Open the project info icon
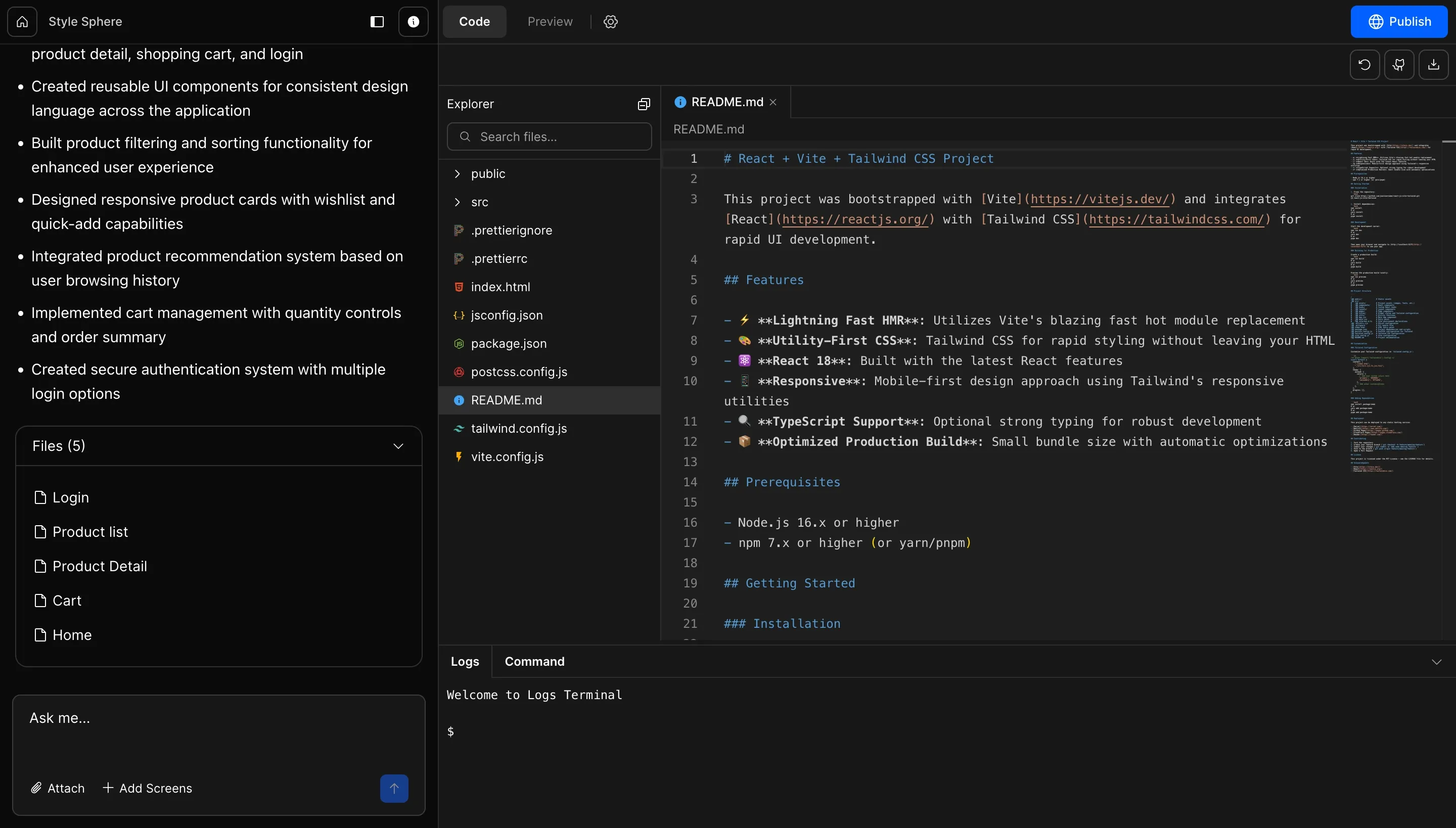 414,22
